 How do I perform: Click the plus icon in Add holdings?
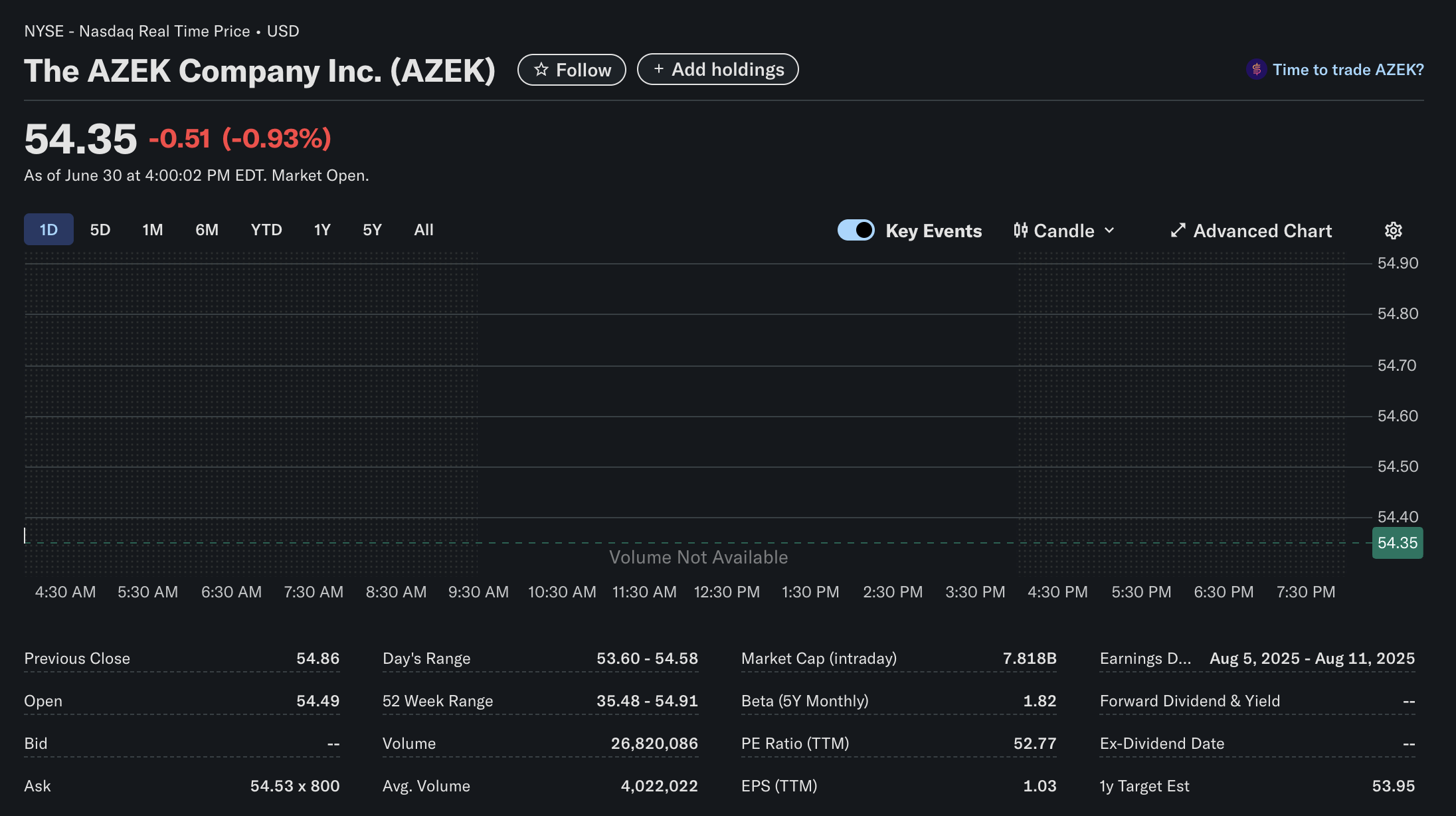click(658, 69)
